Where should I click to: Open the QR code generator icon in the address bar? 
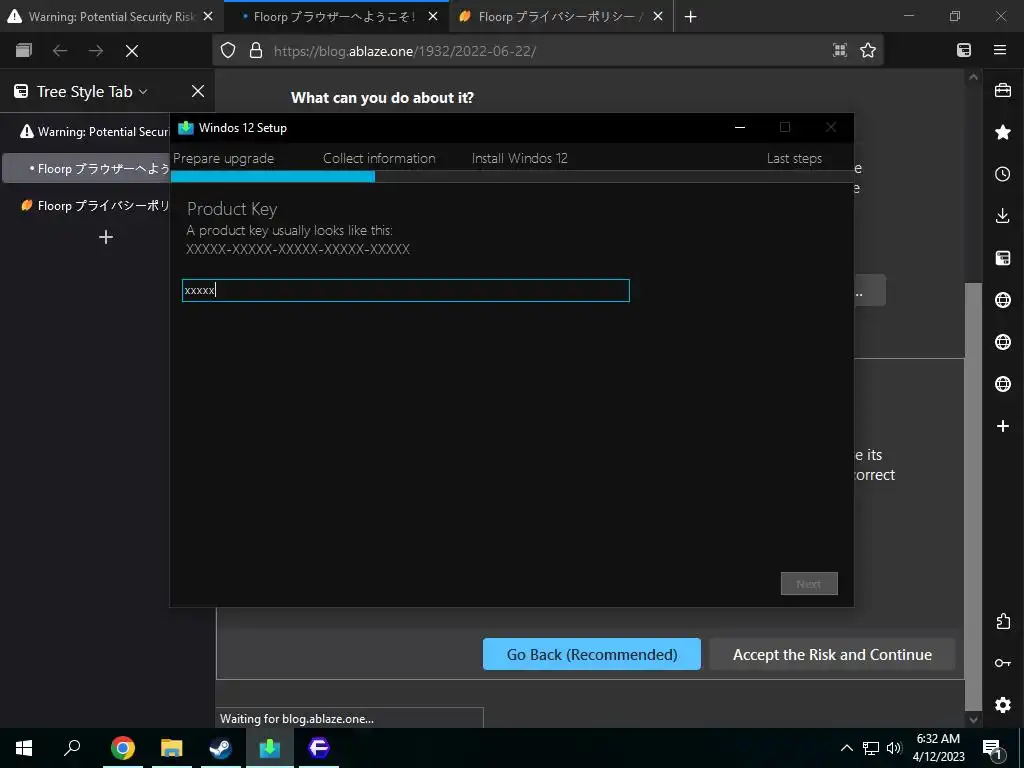pos(840,50)
